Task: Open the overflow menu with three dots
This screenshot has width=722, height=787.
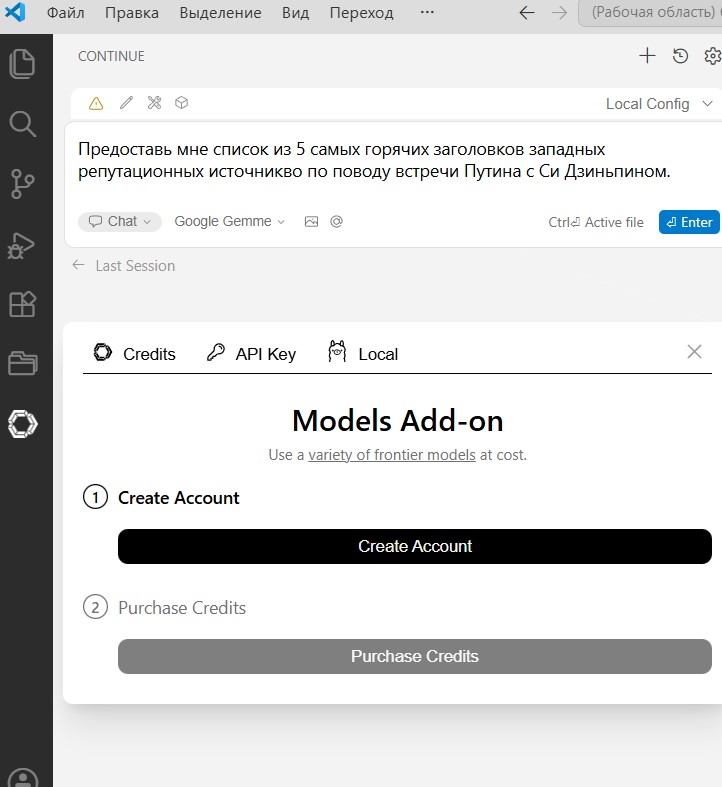Action: tap(427, 12)
